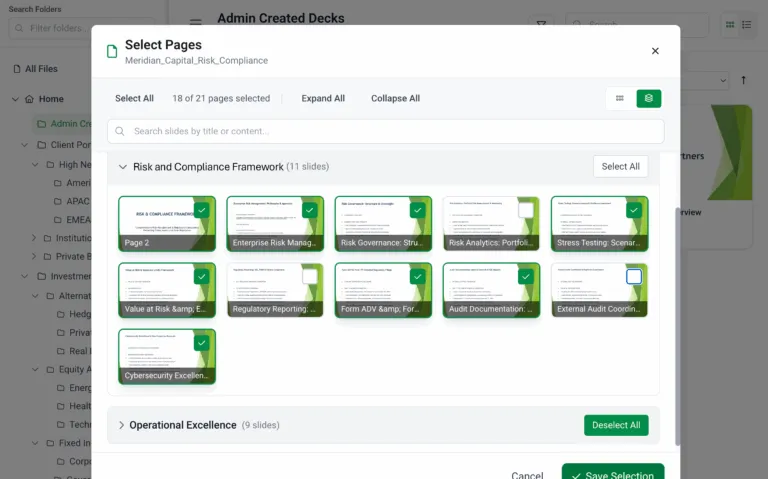This screenshot has width=768, height=479.
Task: Click Deselect All for Operational Excellence
Action: pyautogui.click(x=616, y=425)
